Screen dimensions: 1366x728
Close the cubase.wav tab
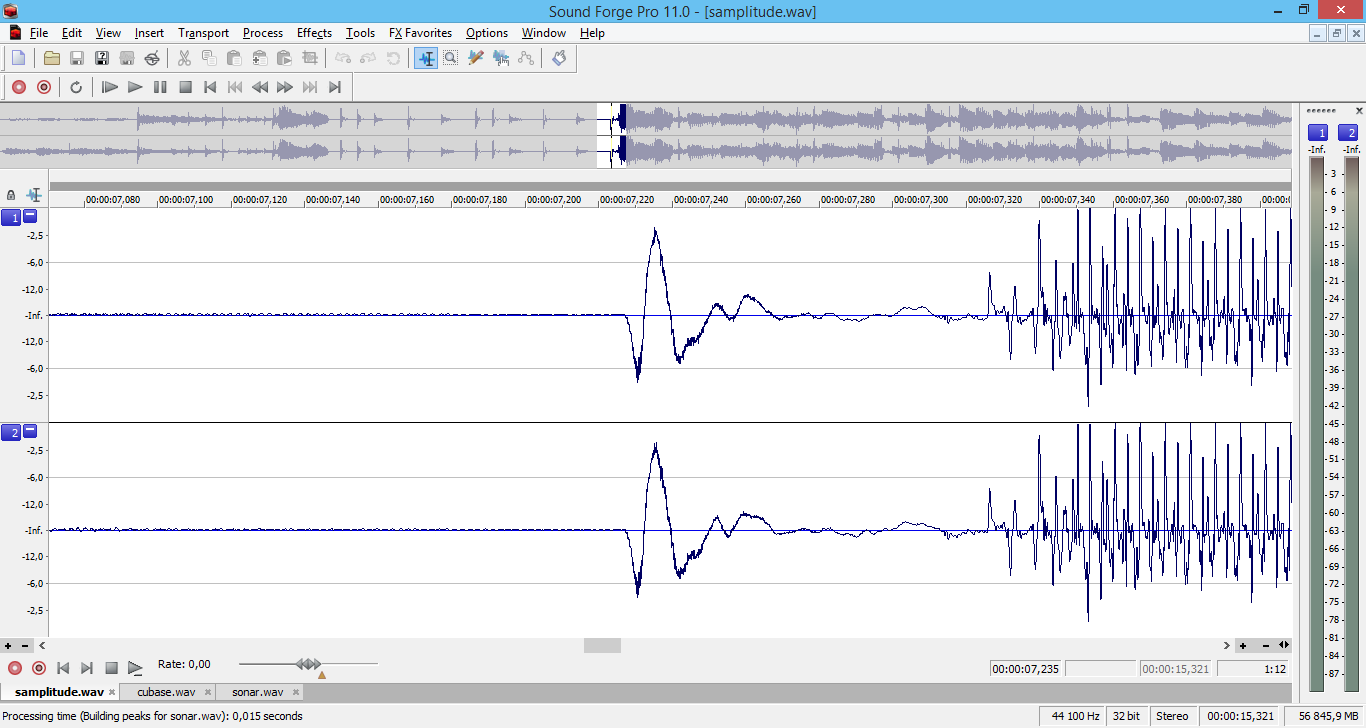pyautogui.click(x=208, y=692)
